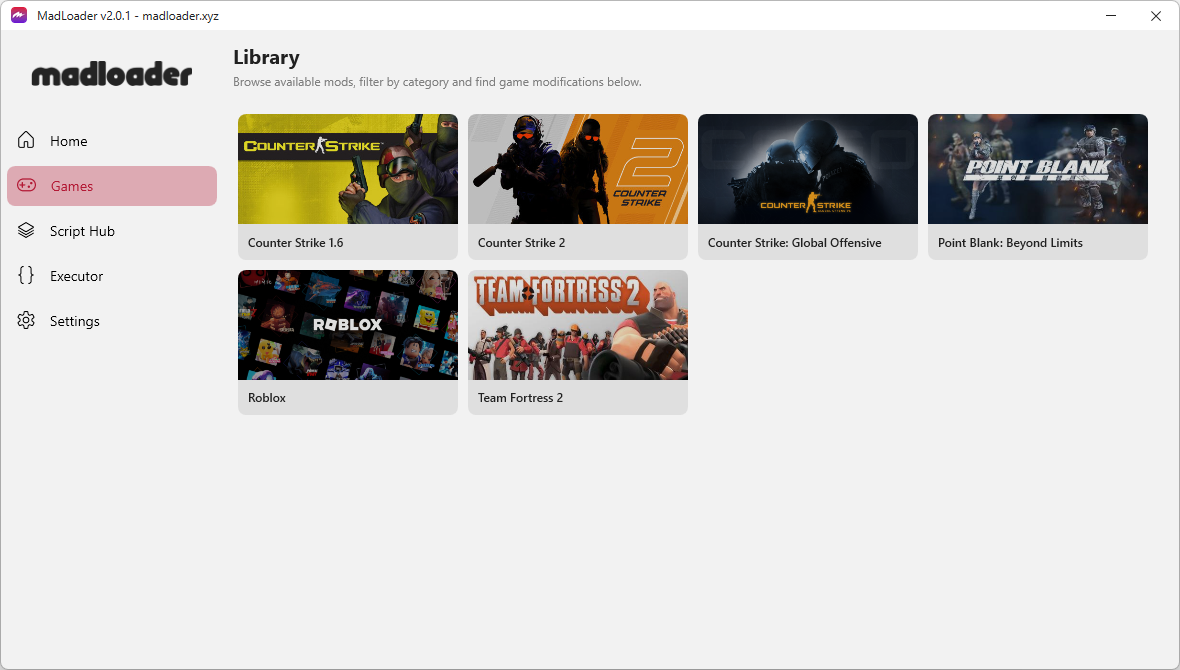Click the Home house icon in sidebar
The height and width of the screenshot is (670, 1180).
[27, 141]
